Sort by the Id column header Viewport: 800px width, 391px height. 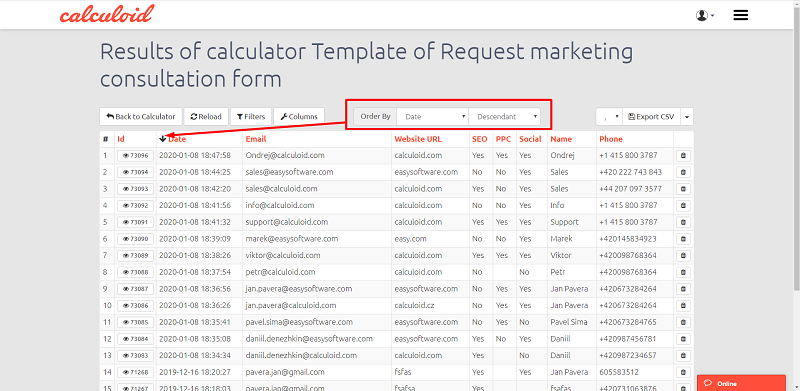[121, 139]
